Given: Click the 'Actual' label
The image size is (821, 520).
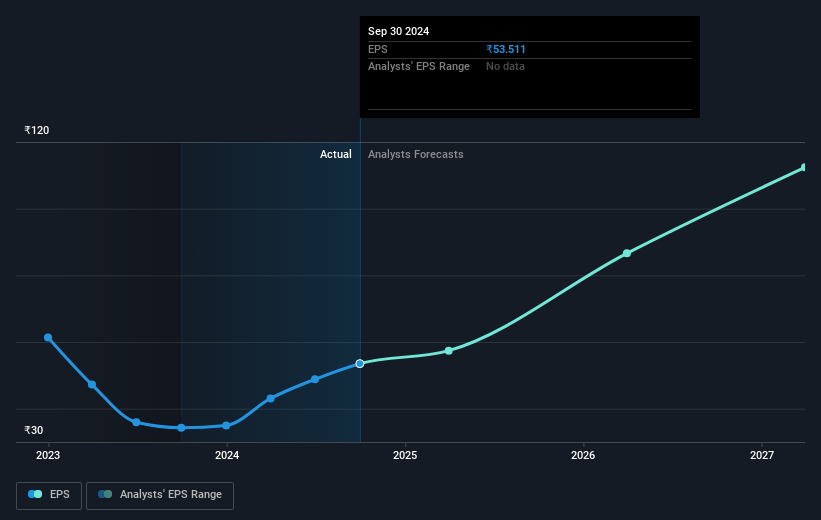Looking at the screenshot, I should tap(336, 154).
